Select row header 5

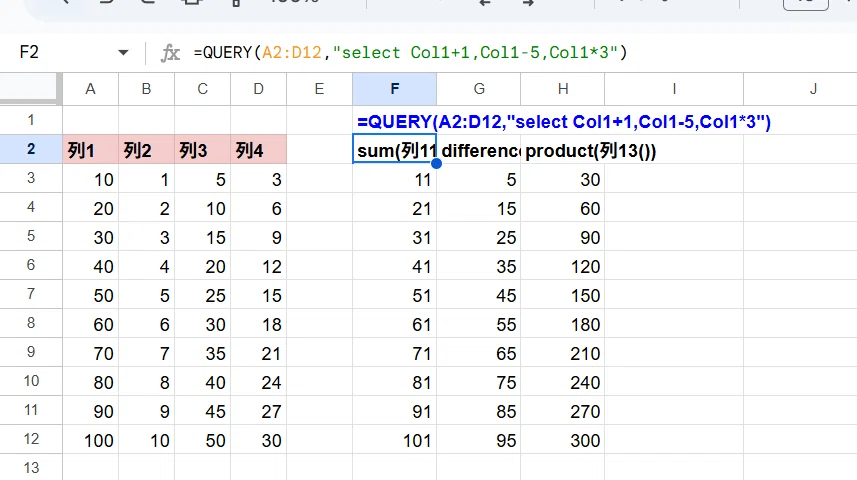(x=31, y=236)
